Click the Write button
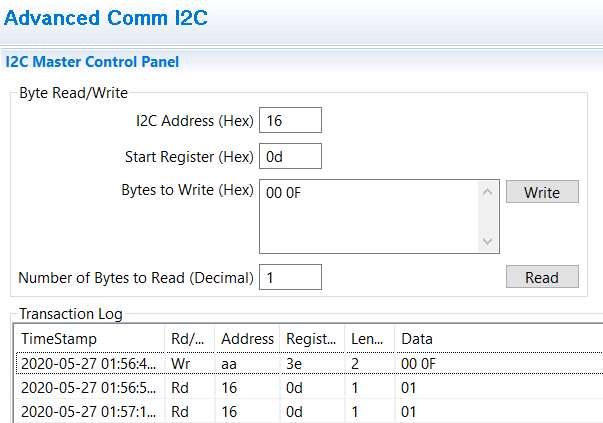 click(542, 192)
